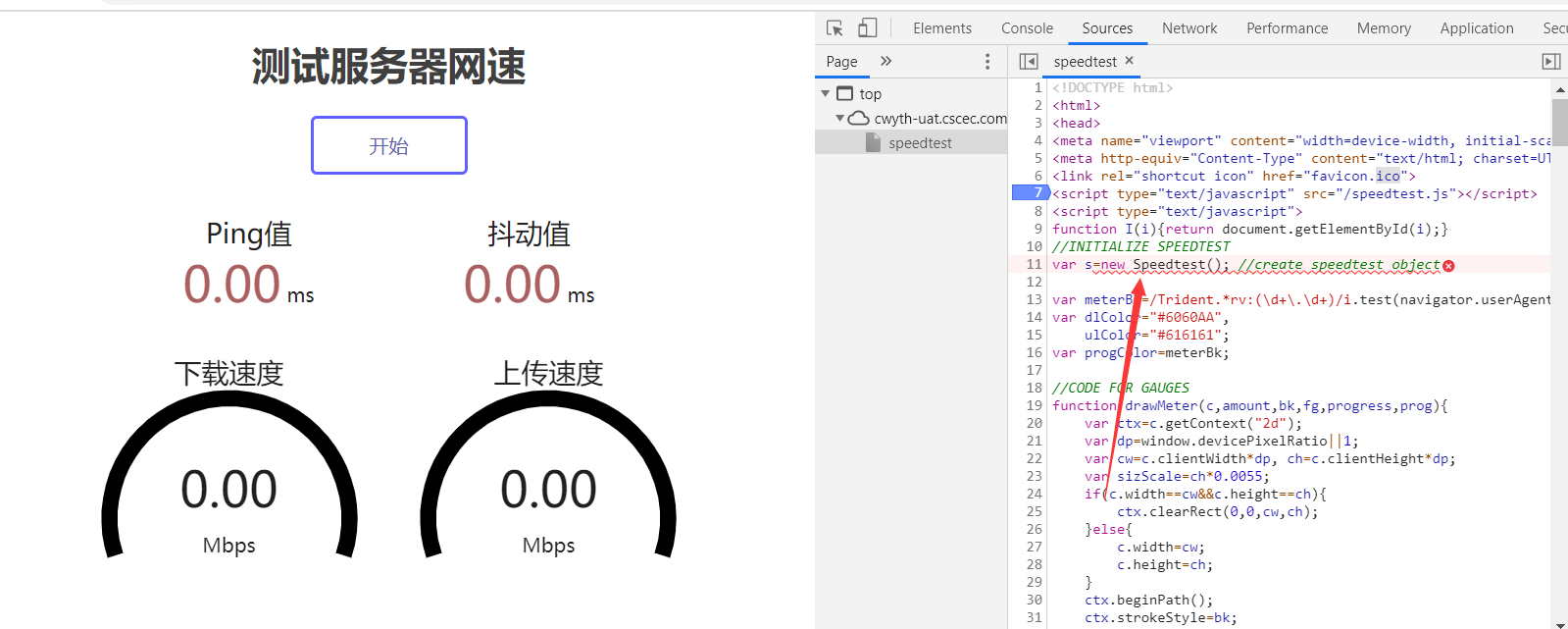Image resolution: width=1568 pixels, height=629 pixels.
Task: Open the Elements tab
Action: (941, 28)
